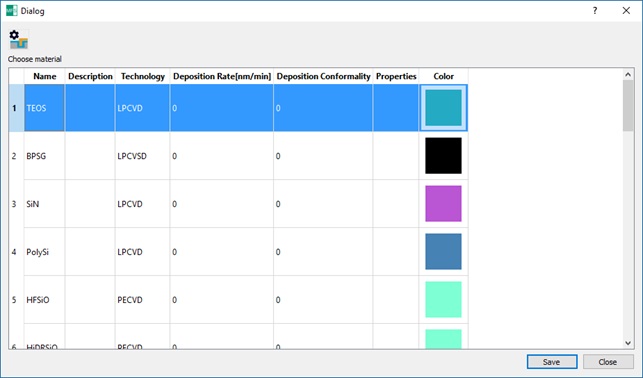Screen dimensions: 643x378
Task: Click the help question mark in title bar
Action: [x=595, y=11]
